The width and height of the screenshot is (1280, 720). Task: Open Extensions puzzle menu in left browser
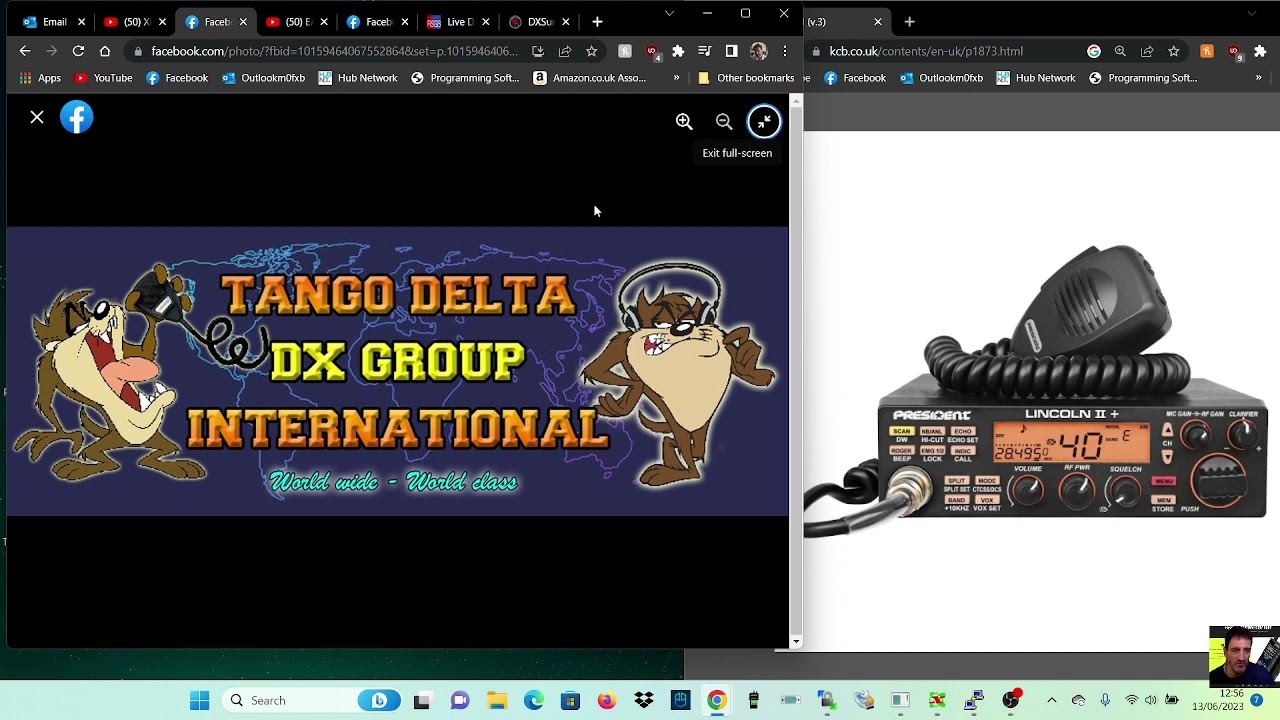(678, 51)
